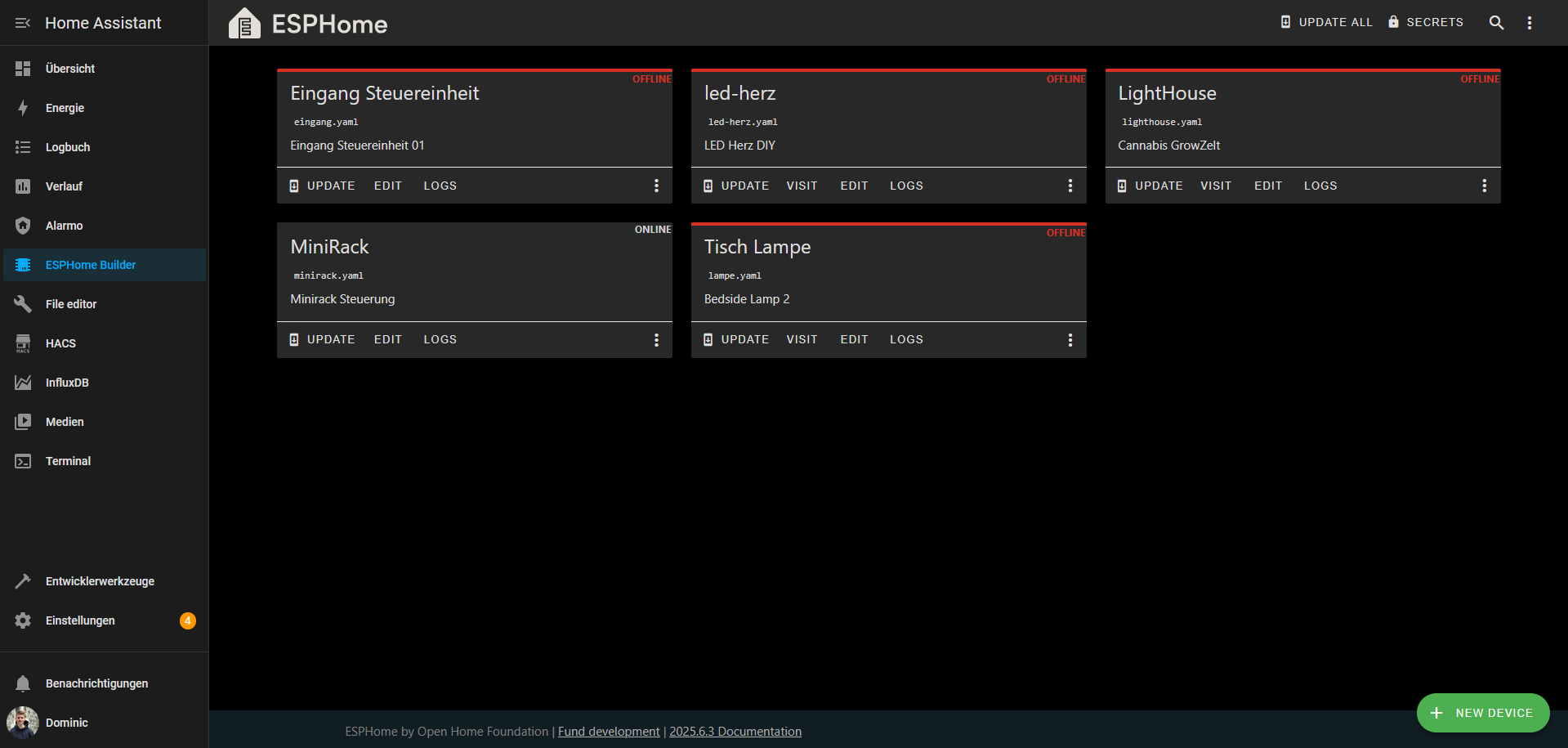Image resolution: width=1568 pixels, height=748 pixels.
Task: Click OFFLINE status on Tisch Lampe
Action: [1066, 233]
